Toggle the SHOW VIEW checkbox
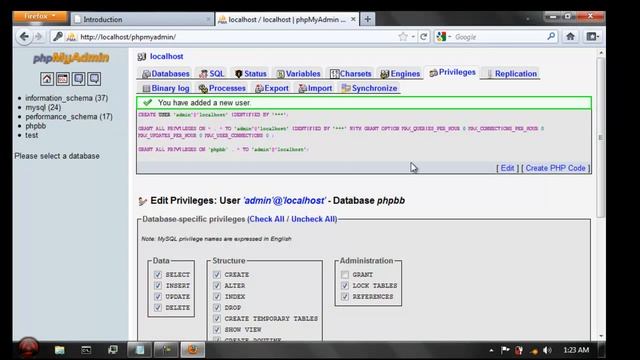 [217, 330]
